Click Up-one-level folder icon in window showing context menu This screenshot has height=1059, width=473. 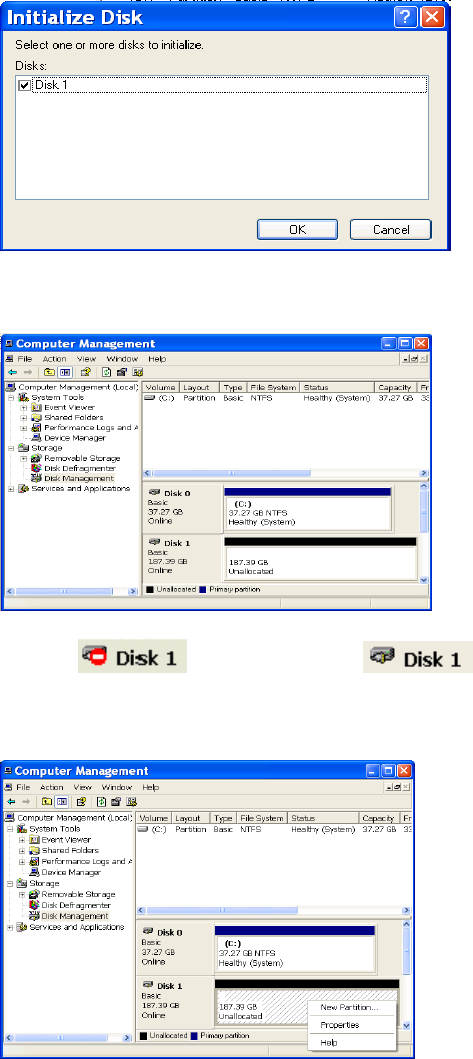(x=47, y=802)
